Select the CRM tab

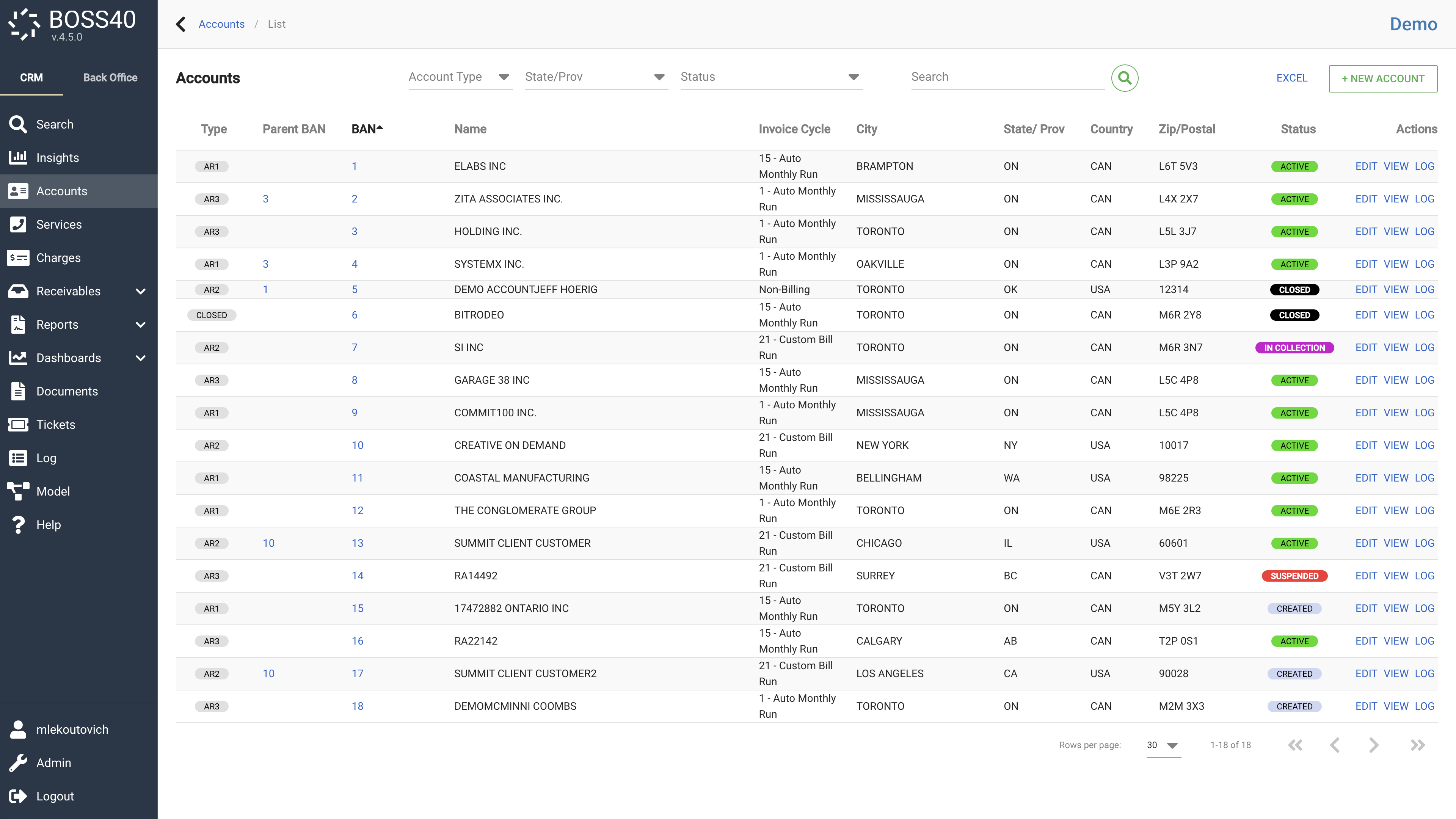[x=31, y=77]
